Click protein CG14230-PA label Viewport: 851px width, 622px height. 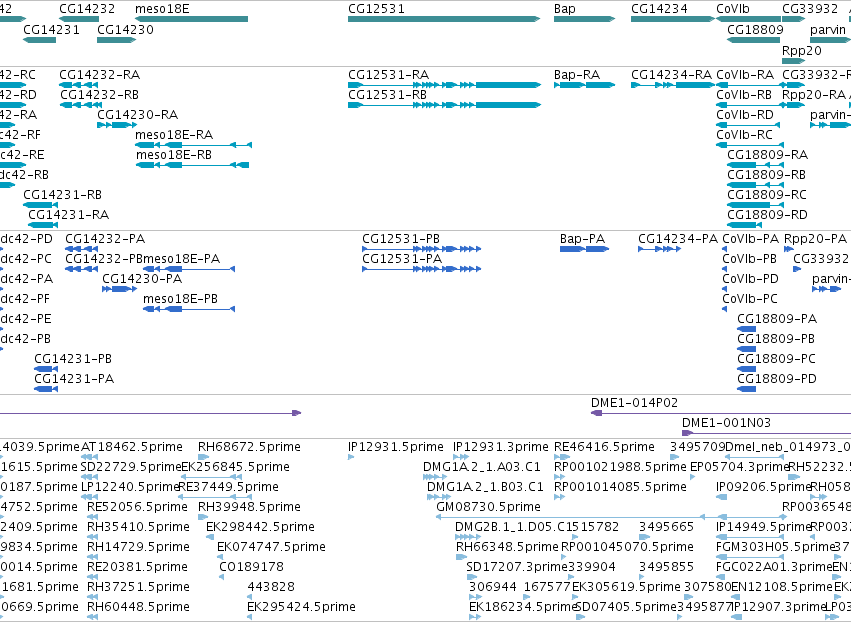coord(142,279)
